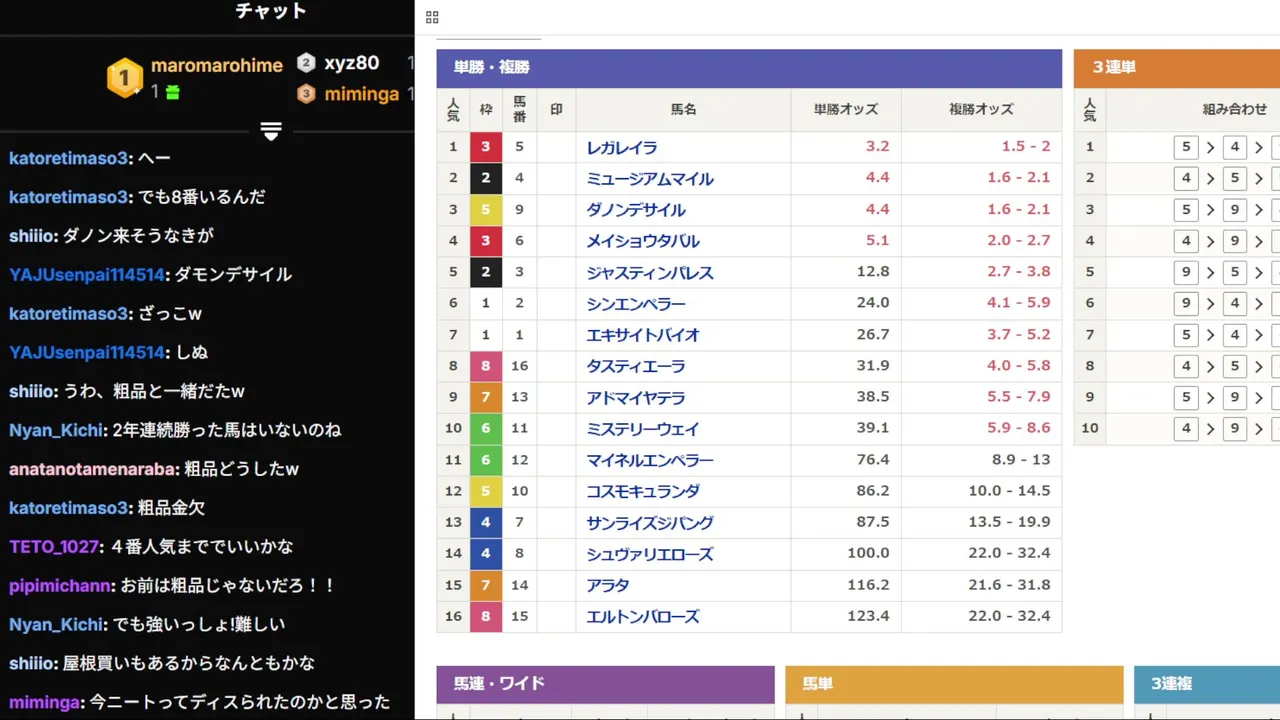Click win odds 12.8 for ジャスティンパレス
1280x720 pixels.
[873, 272]
